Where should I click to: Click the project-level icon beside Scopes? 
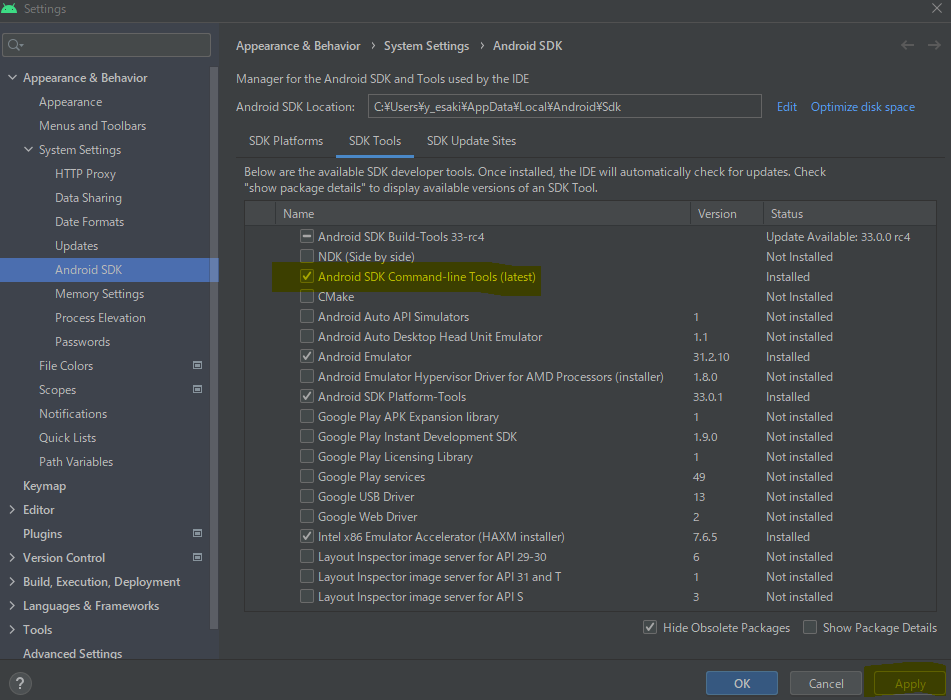click(197, 389)
